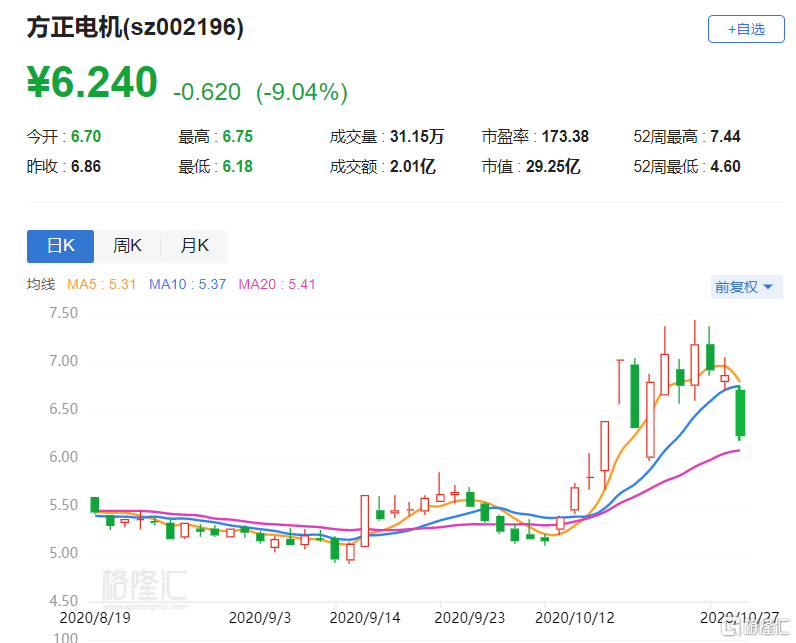
Task: Click the 52周最高 value 7.44
Action: [725, 137]
